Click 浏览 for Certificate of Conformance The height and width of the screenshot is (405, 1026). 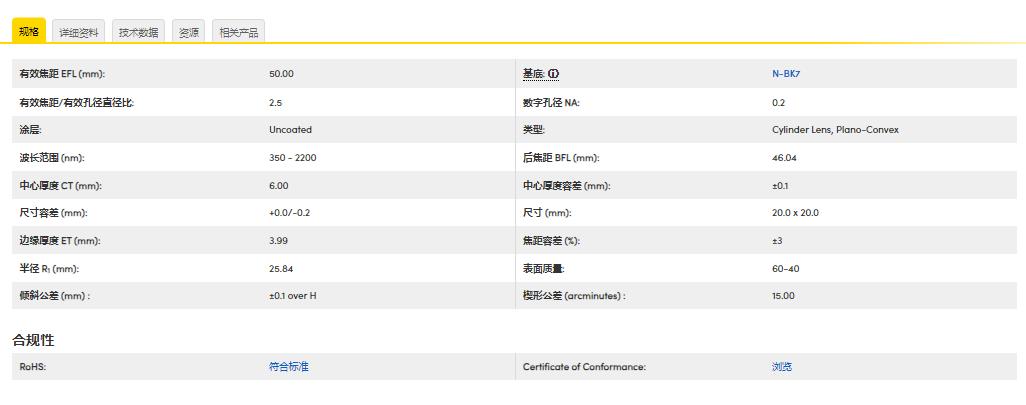pyautogui.click(x=781, y=367)
